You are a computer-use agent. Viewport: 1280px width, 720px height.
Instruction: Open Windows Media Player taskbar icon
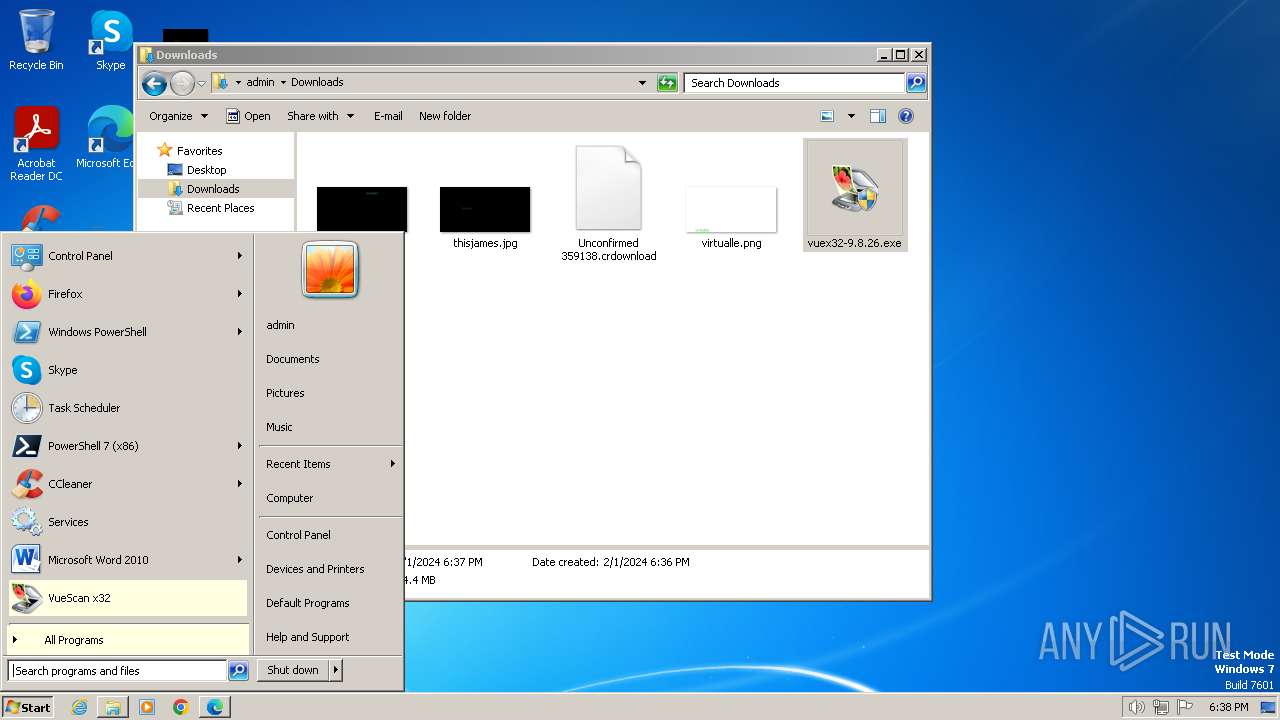147,707
